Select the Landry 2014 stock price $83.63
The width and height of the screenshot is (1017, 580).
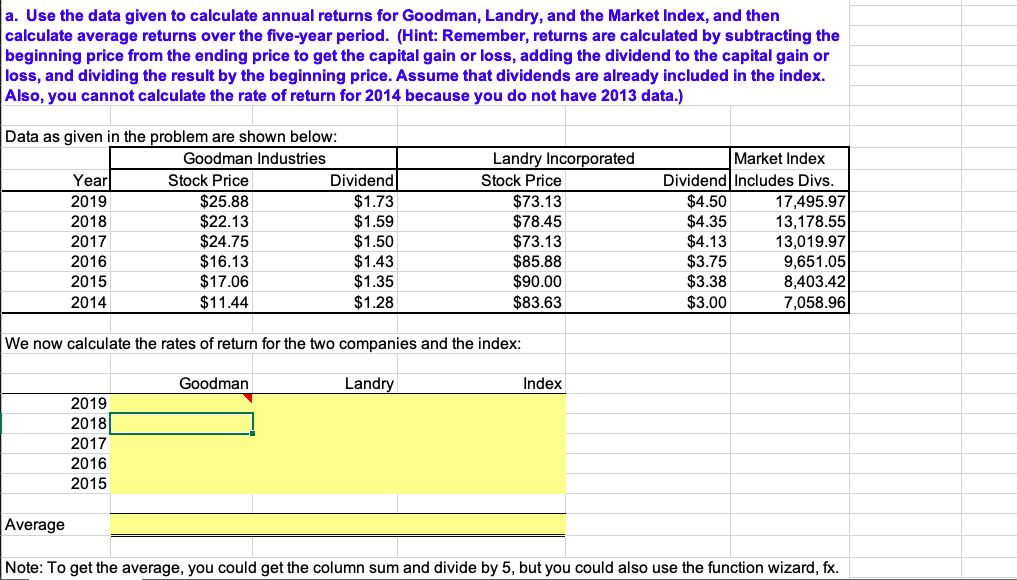point(537,302)
